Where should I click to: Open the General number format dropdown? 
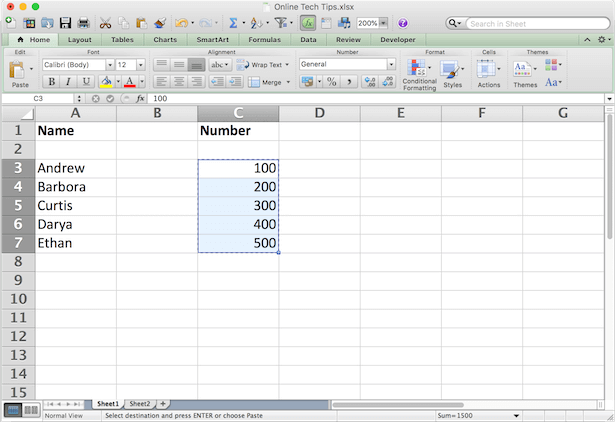pyautogui.click(x=391, y=64)
